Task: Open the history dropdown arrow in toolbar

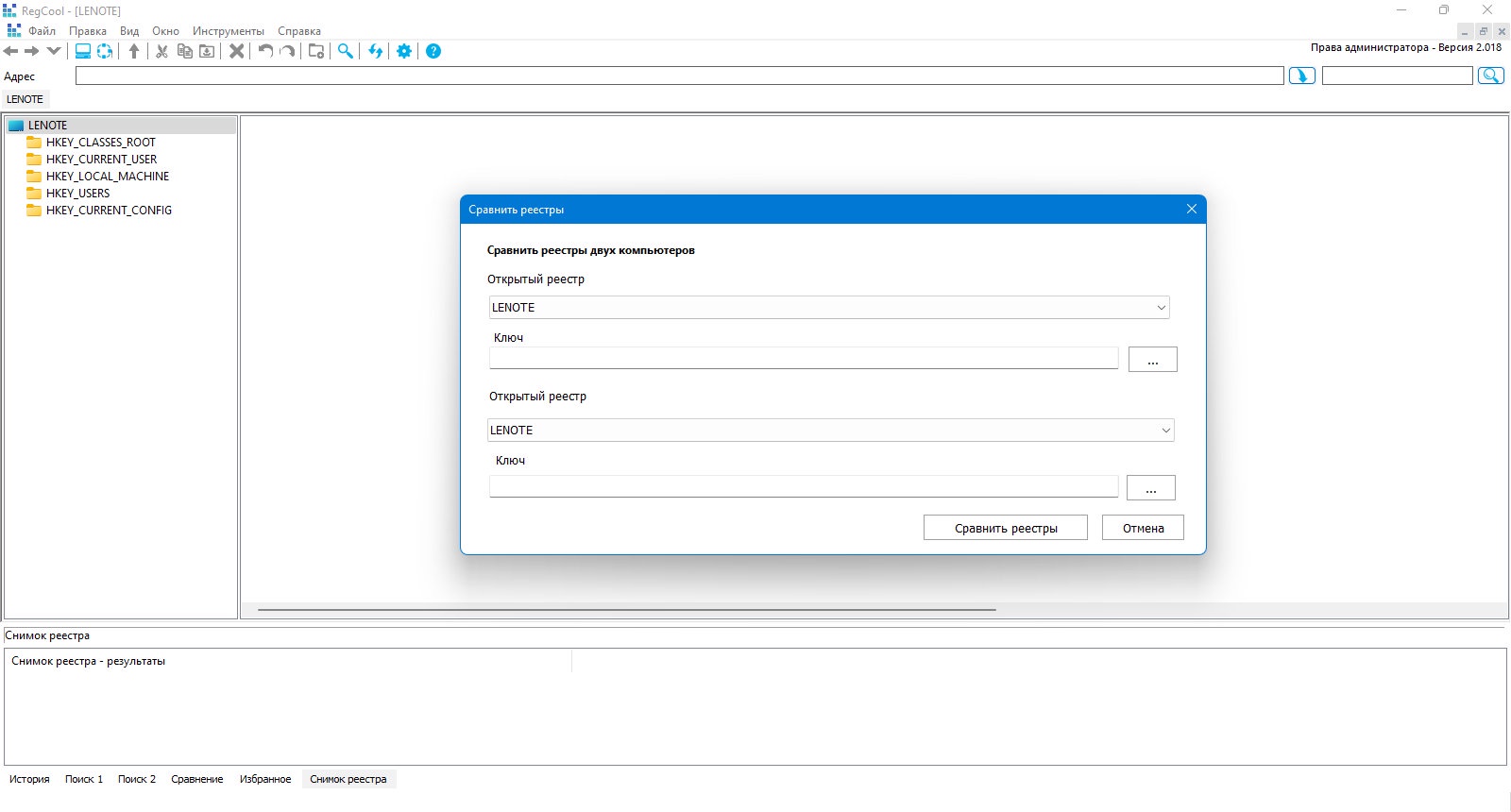Action: click(54, 51)
